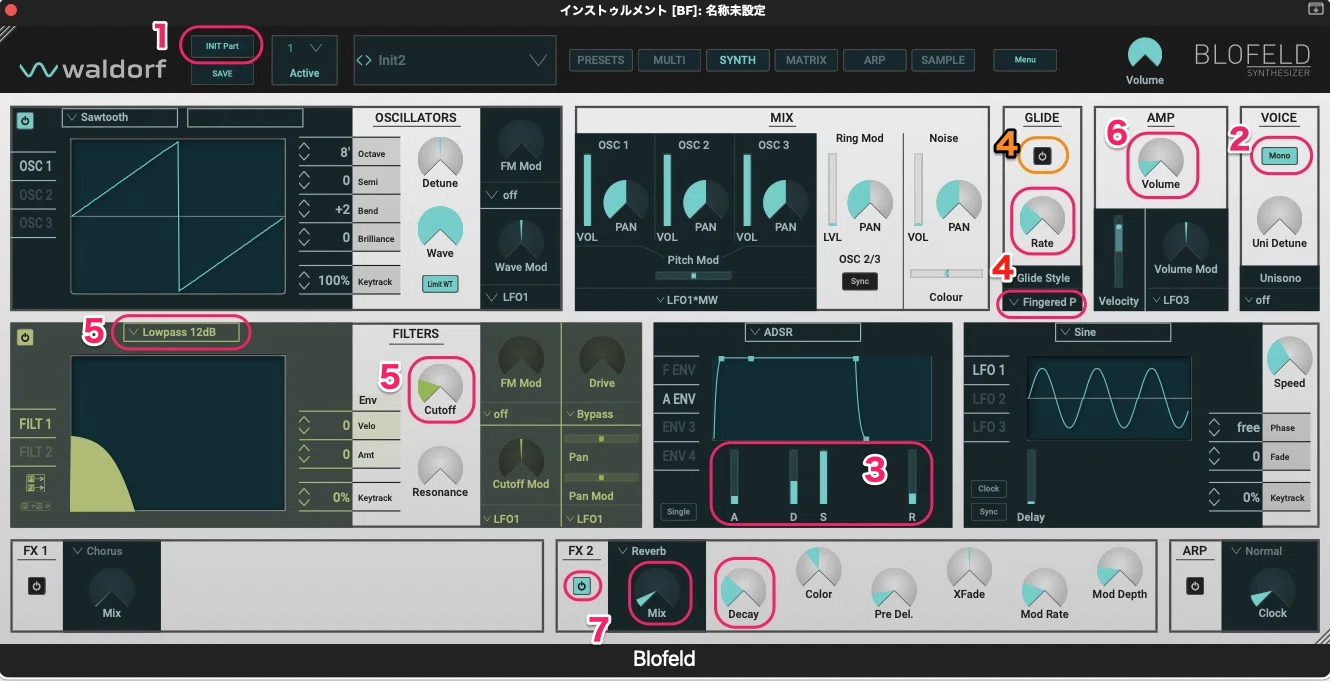Click LFO Fade stepper arrows
The height and width of the screenshot is (681, 1330).
point(1215,456)
